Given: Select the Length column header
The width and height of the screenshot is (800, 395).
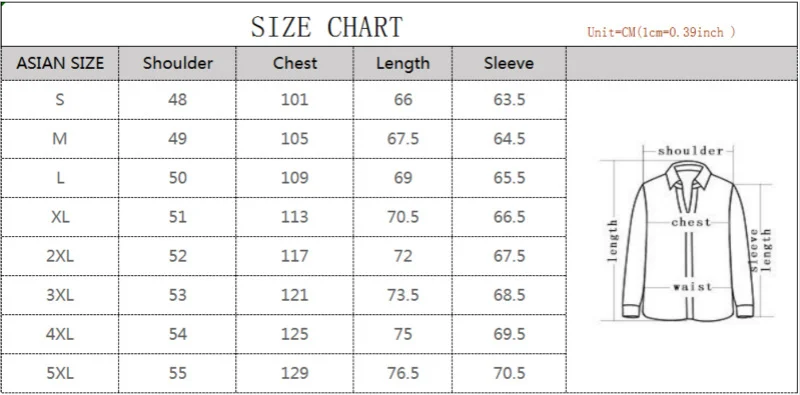Looking at the screenshot, I should (403, 64).
